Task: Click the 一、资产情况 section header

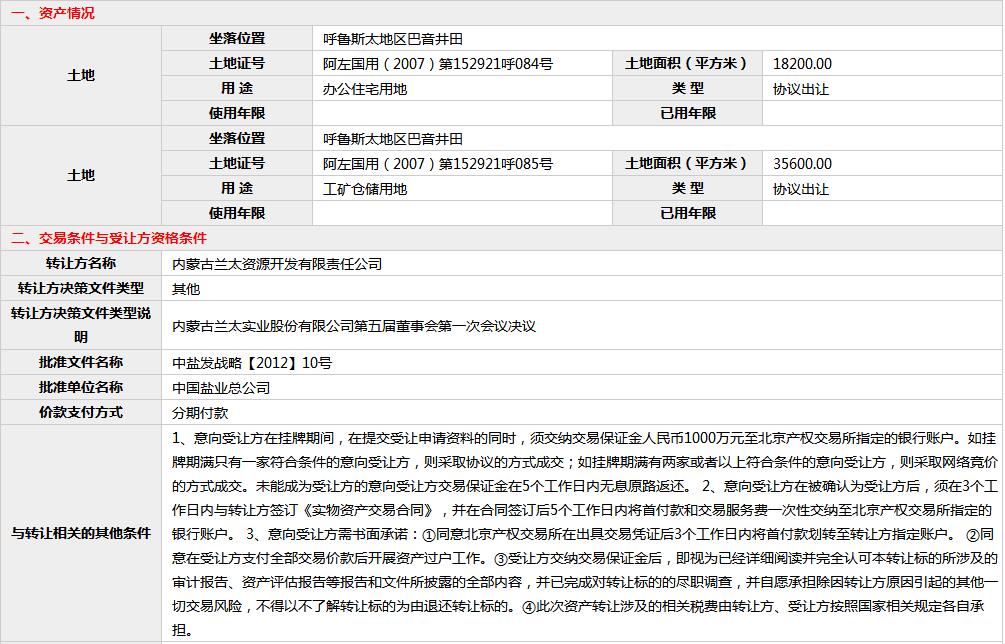Action: (53, 13)
